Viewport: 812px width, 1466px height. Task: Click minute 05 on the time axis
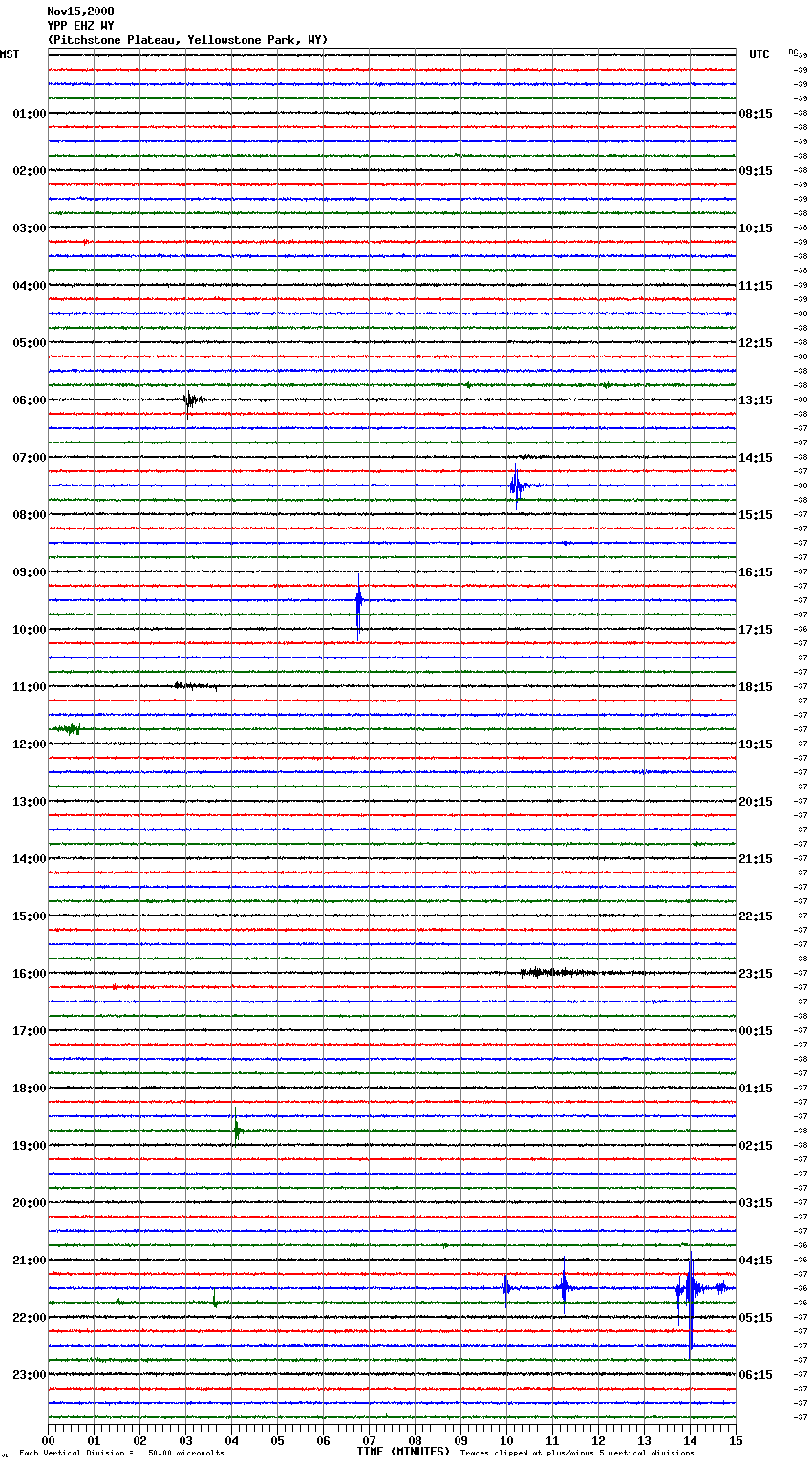[x=277, y=1440]
